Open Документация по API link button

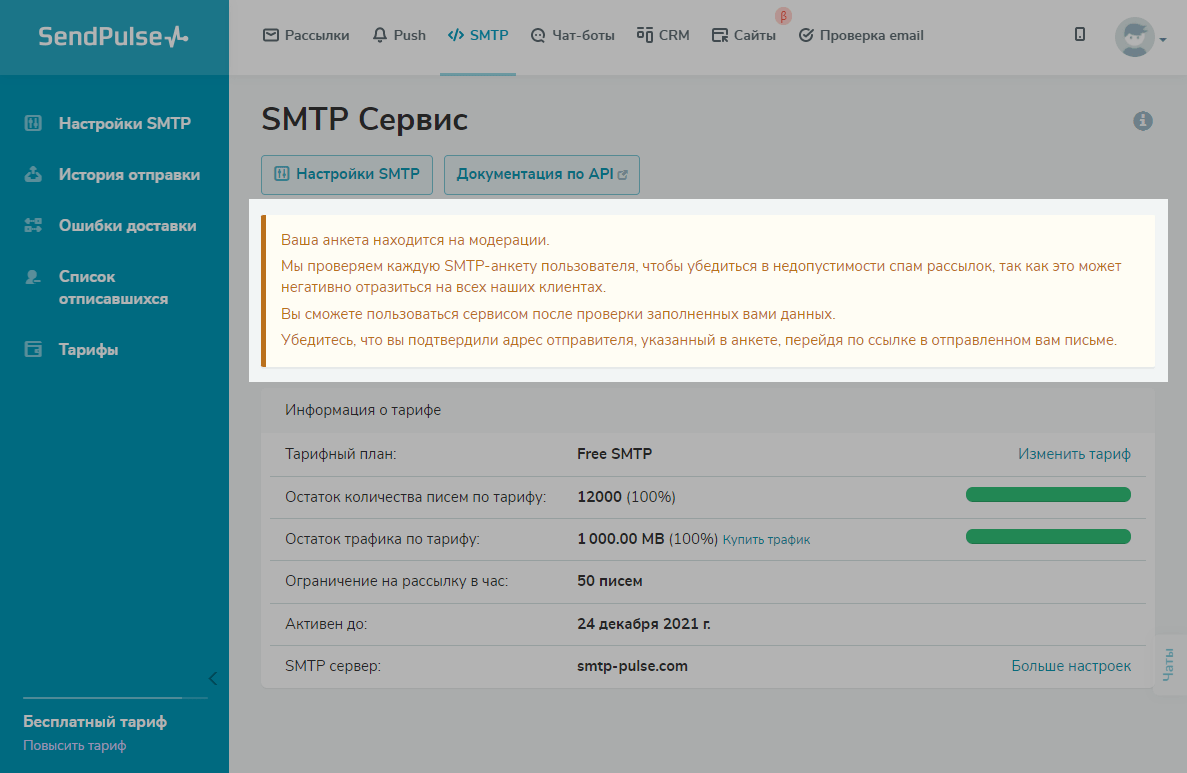[x=541, y=174]
